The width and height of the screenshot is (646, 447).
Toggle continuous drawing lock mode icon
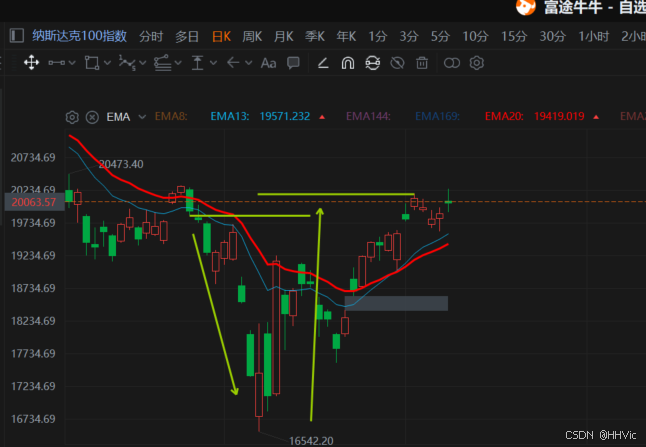point(372,63)
